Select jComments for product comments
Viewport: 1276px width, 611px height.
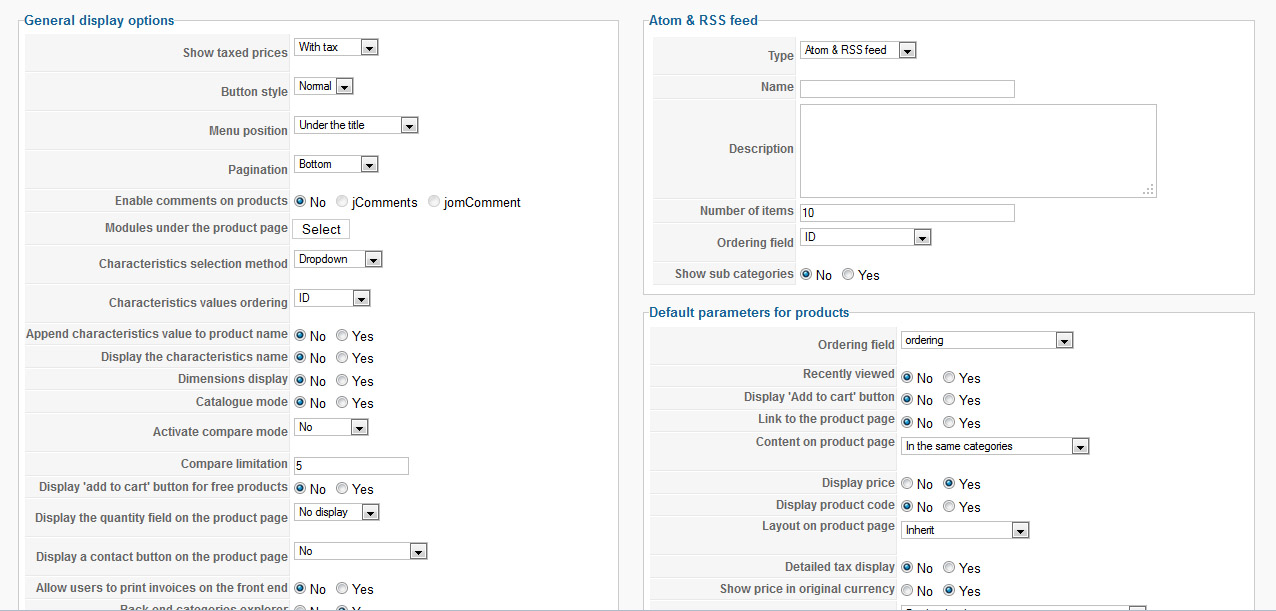343,202
